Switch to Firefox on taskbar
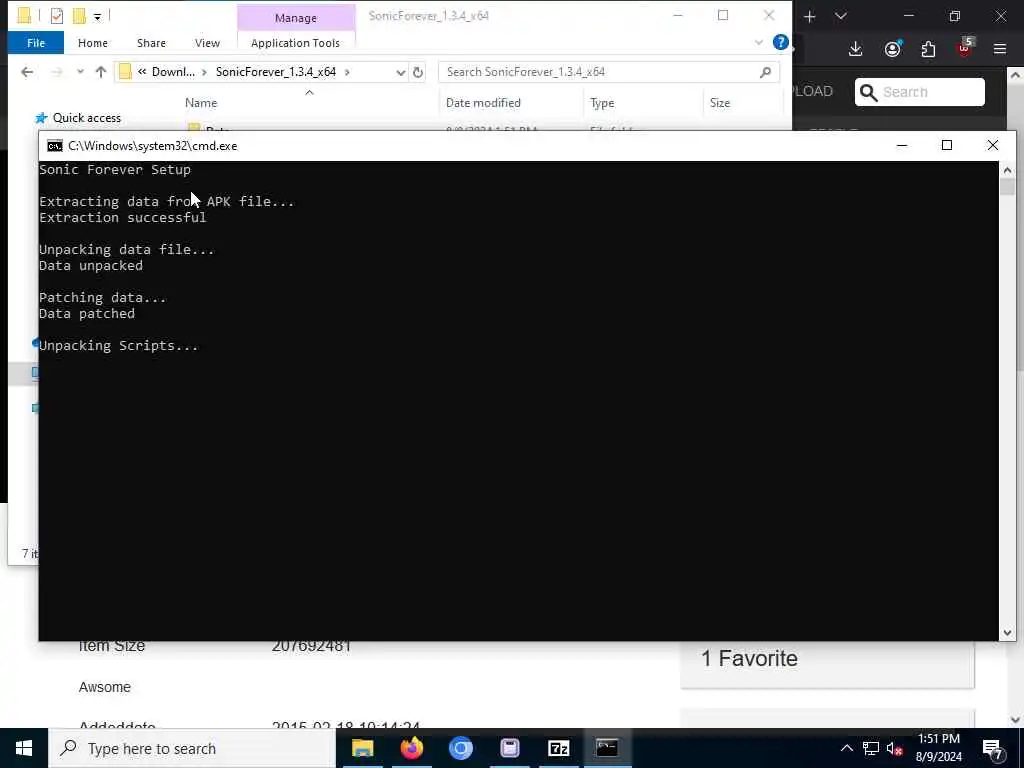 click(x=411, y=748)
